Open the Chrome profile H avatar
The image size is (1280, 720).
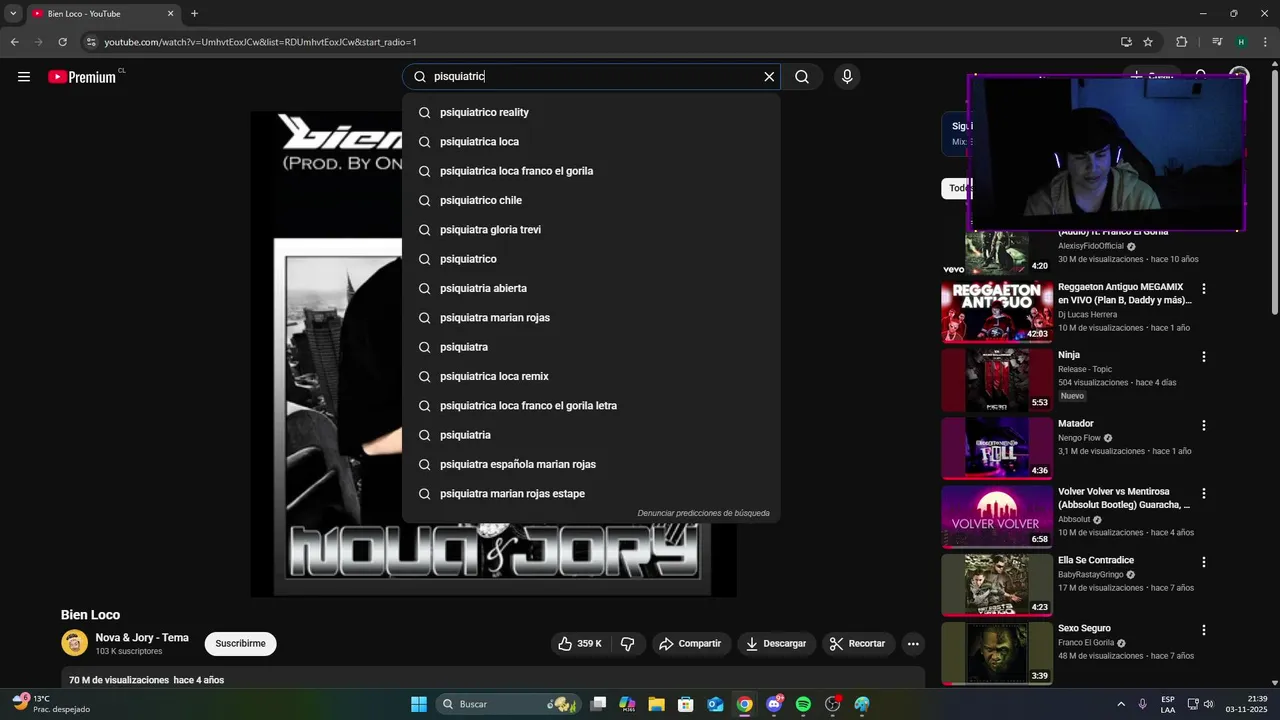coord(1241,42)
